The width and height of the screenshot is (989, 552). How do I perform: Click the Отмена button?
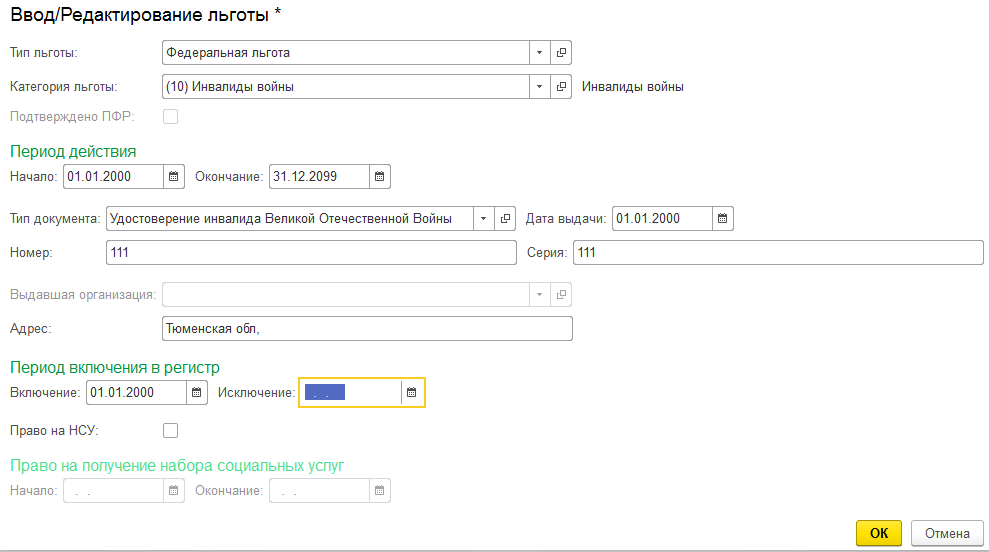[x=946, y=533]
